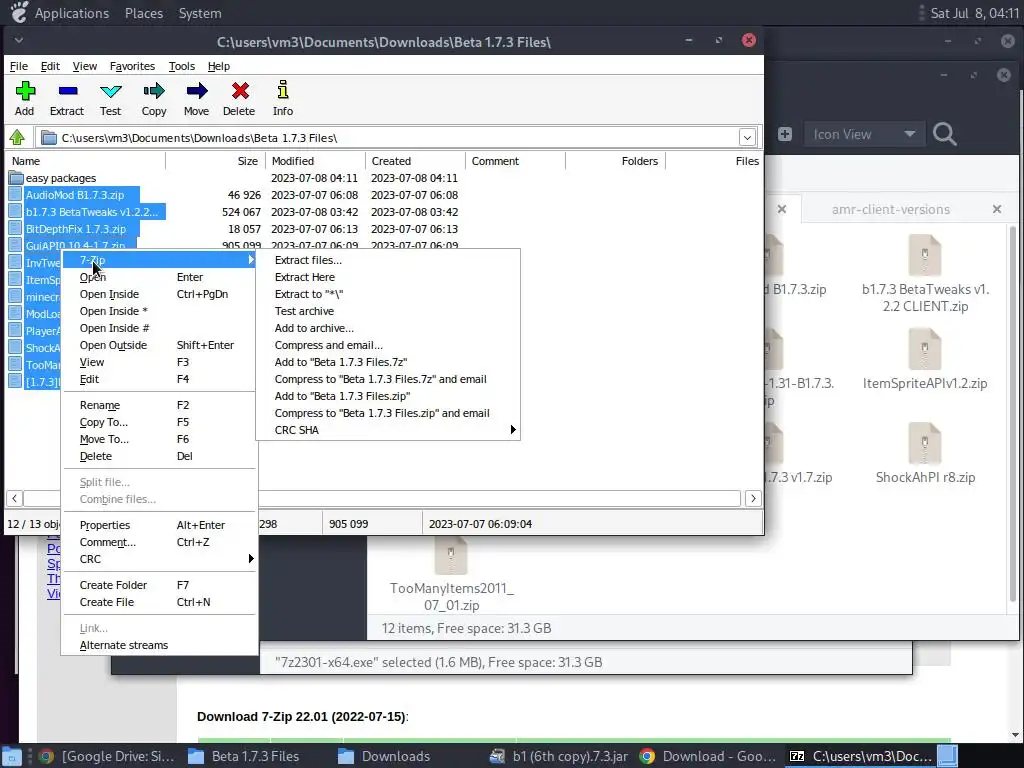Viewport: 1024px width, 768px height.
Task: Open the window menu chevron in title bar
Action: tap(19, 40)
